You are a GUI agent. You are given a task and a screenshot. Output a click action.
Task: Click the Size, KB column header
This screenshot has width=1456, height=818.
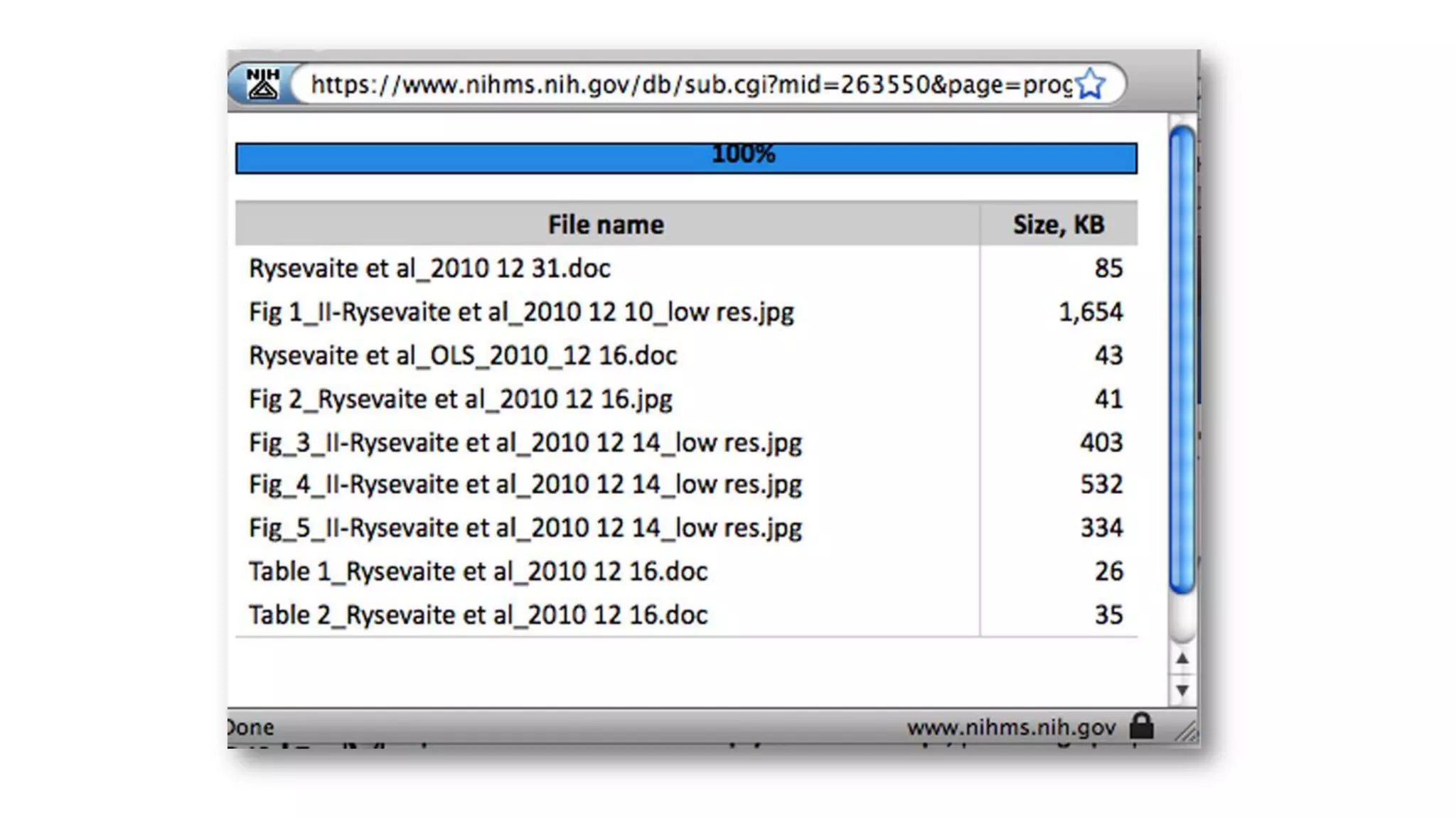point(1058,225)
